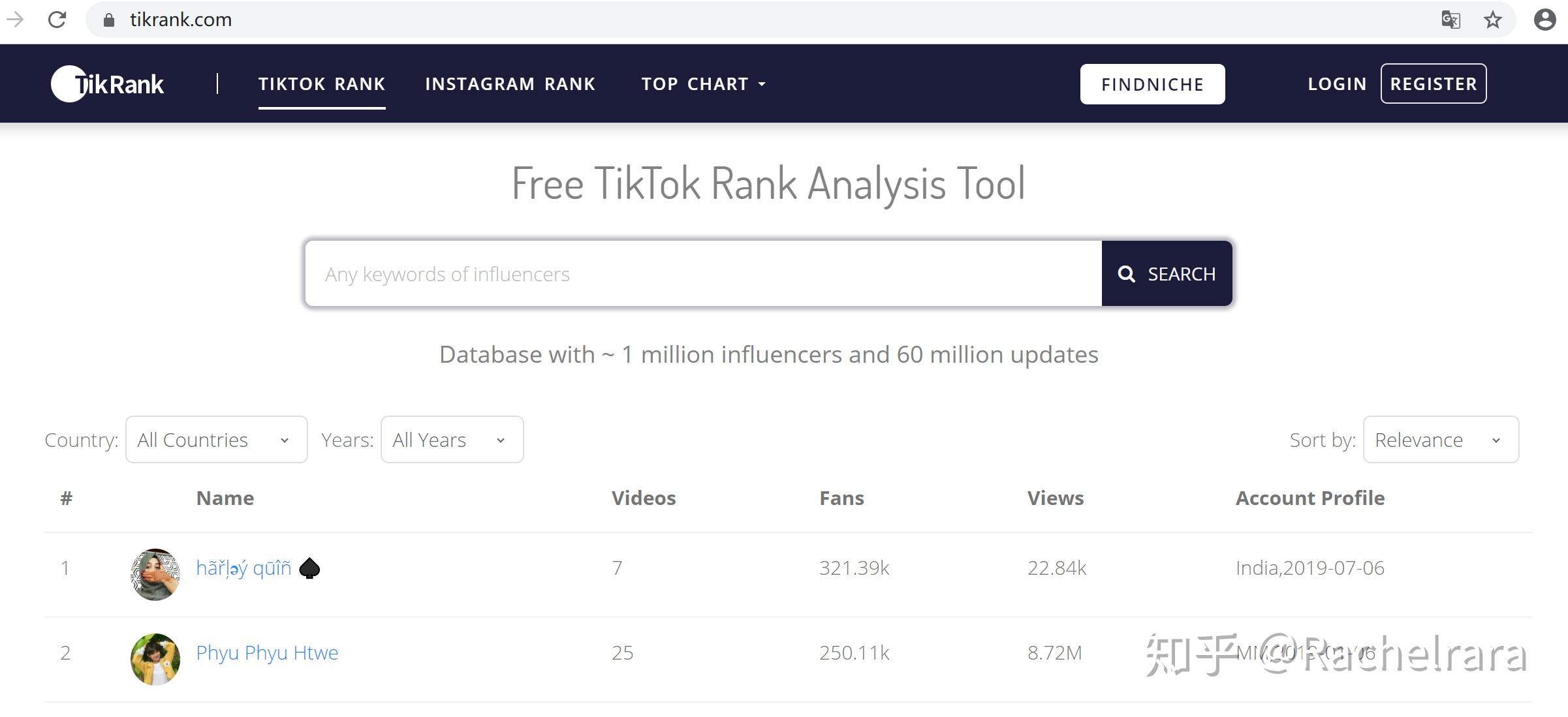Viewport: 1568px width, 717px height.
Task: Click the Register button
Action: pyautogui.click(x=1434, y=84)
